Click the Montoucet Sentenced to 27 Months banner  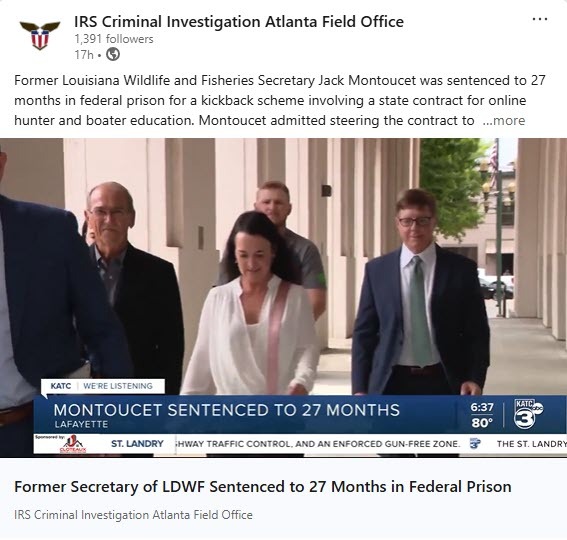point(227,411)
